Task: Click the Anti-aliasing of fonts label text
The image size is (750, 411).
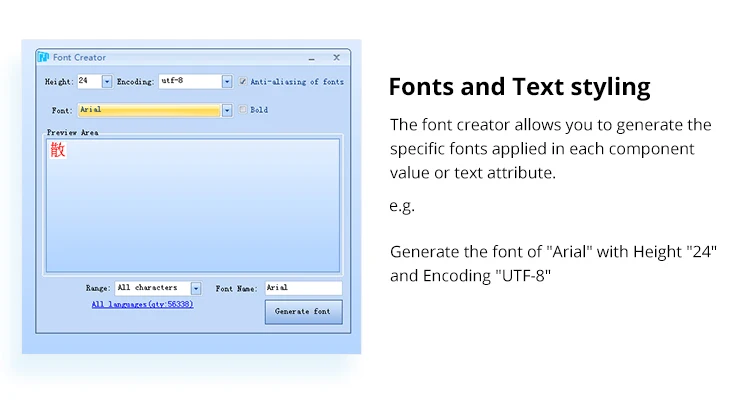Action: [x=297, y=82]
